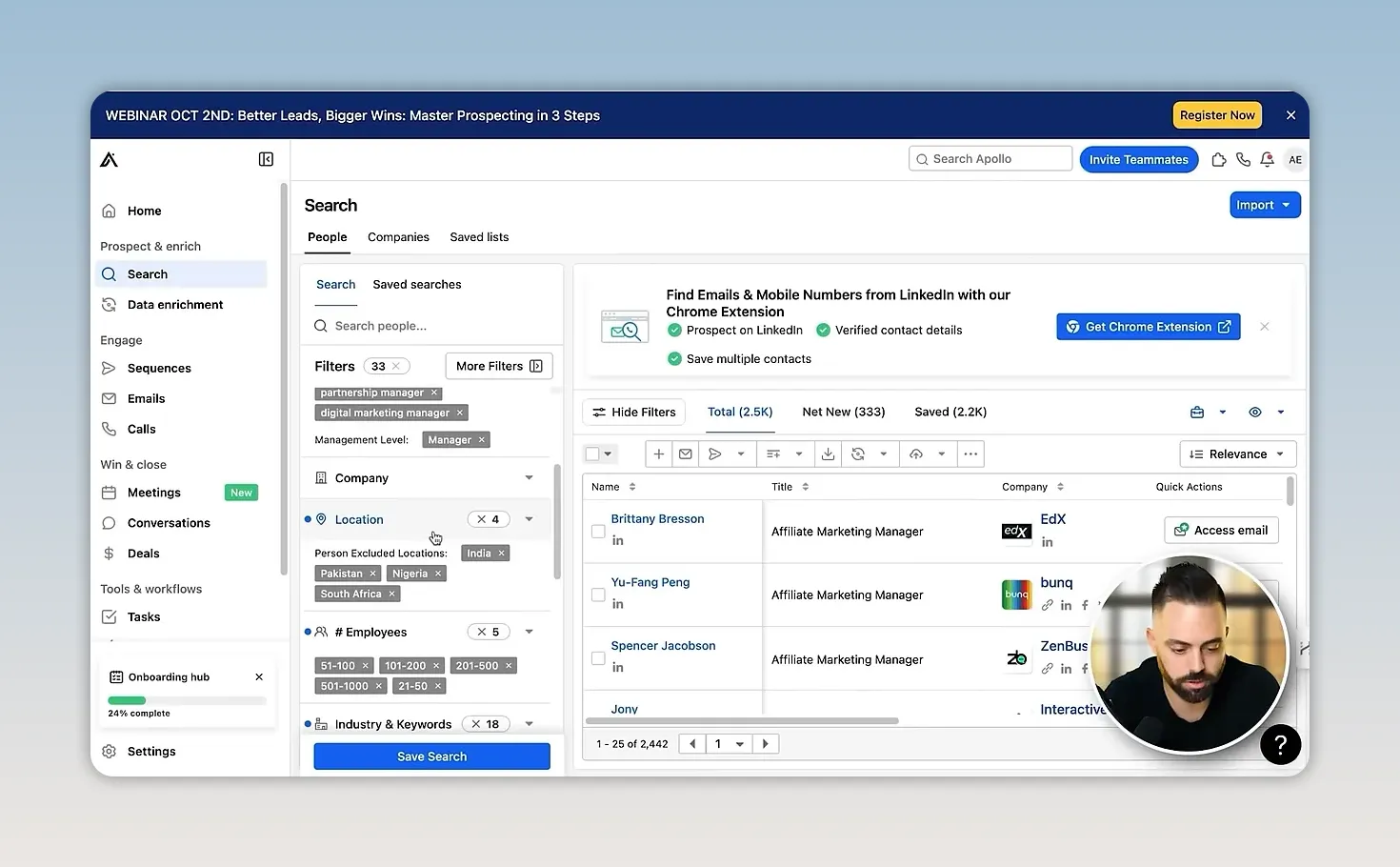Select the Saved (2.2K) tab
1400x867 pixels.
tap(950, 413)
